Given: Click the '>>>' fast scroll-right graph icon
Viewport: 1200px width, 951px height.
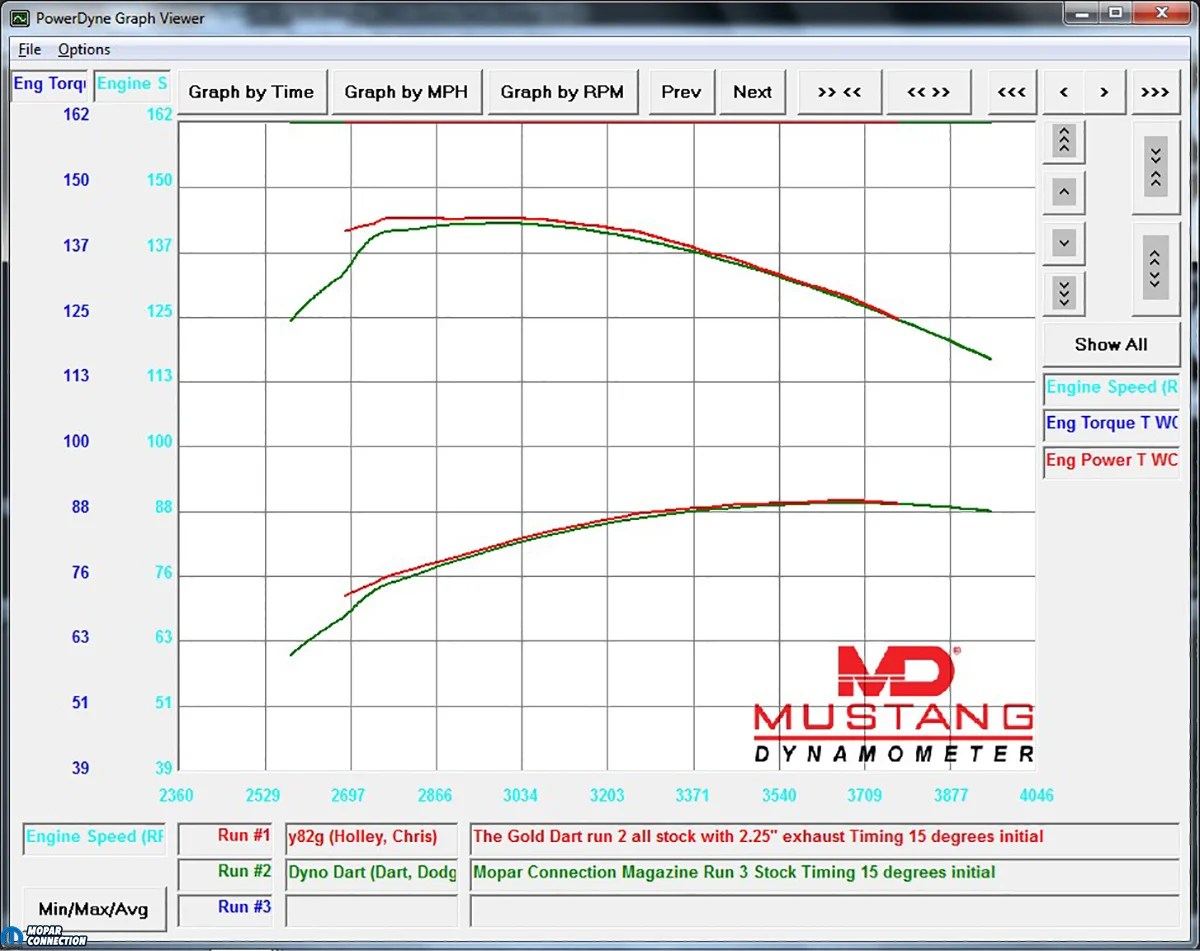Looking at the screenshot, I should pyautogui.click(x=1155, y=91).
